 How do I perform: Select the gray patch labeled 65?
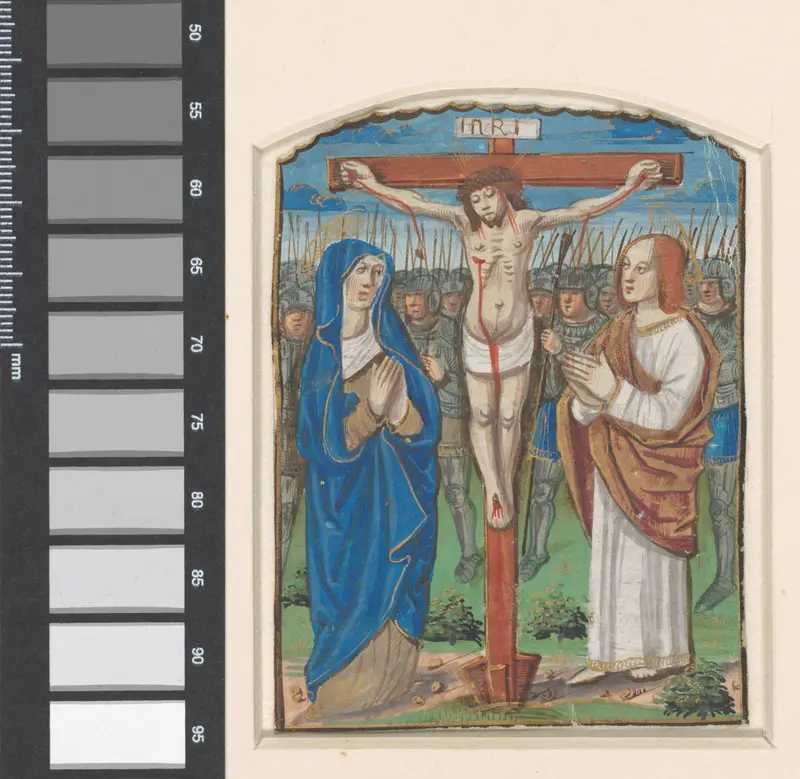[x=115, y=267]
